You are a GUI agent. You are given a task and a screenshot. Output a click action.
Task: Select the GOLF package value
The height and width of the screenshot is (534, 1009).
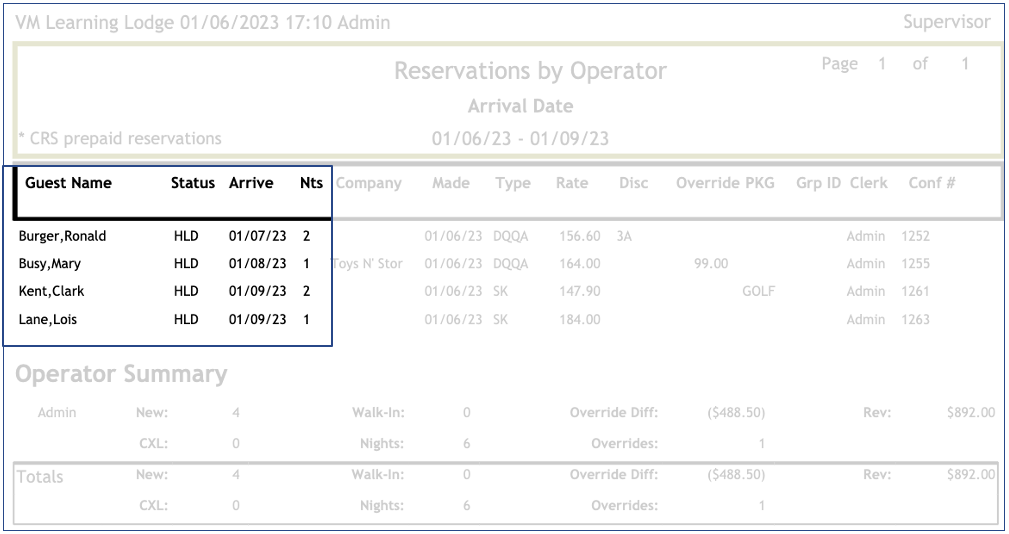coord(758,291)
